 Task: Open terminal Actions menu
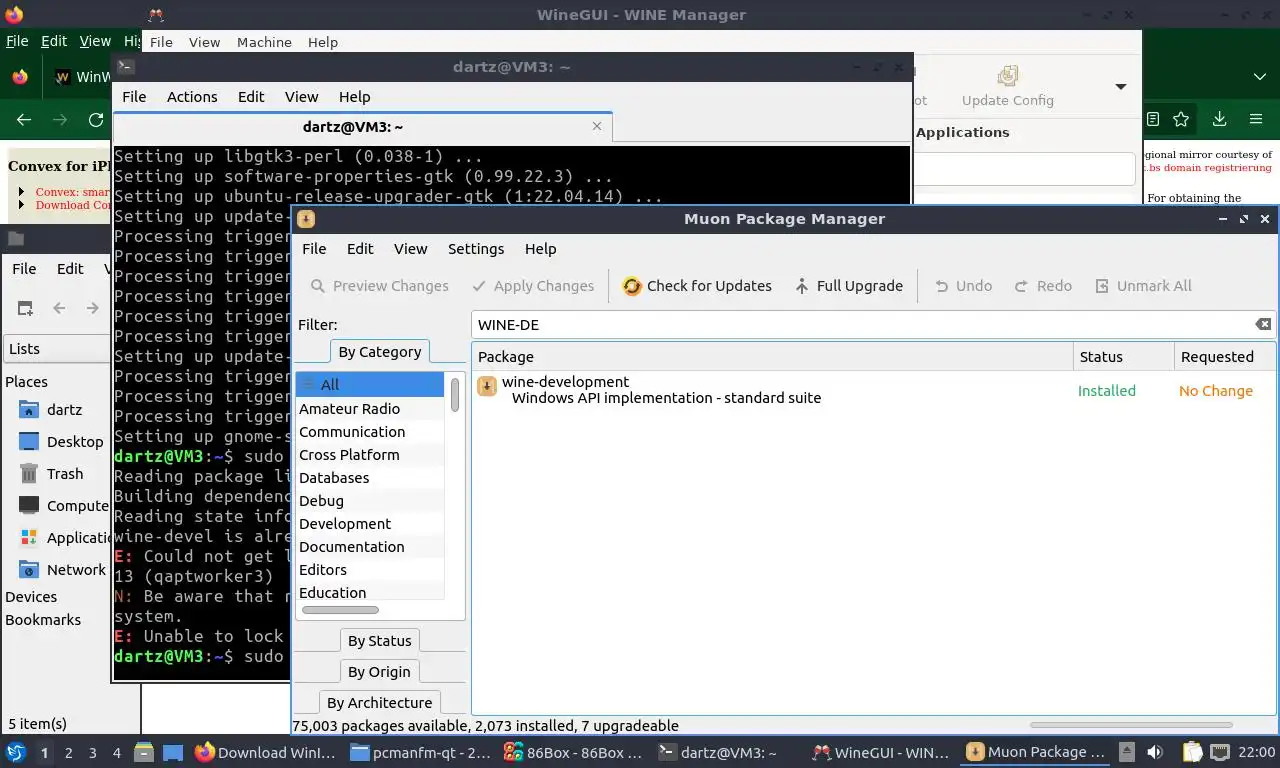point(192,97)
